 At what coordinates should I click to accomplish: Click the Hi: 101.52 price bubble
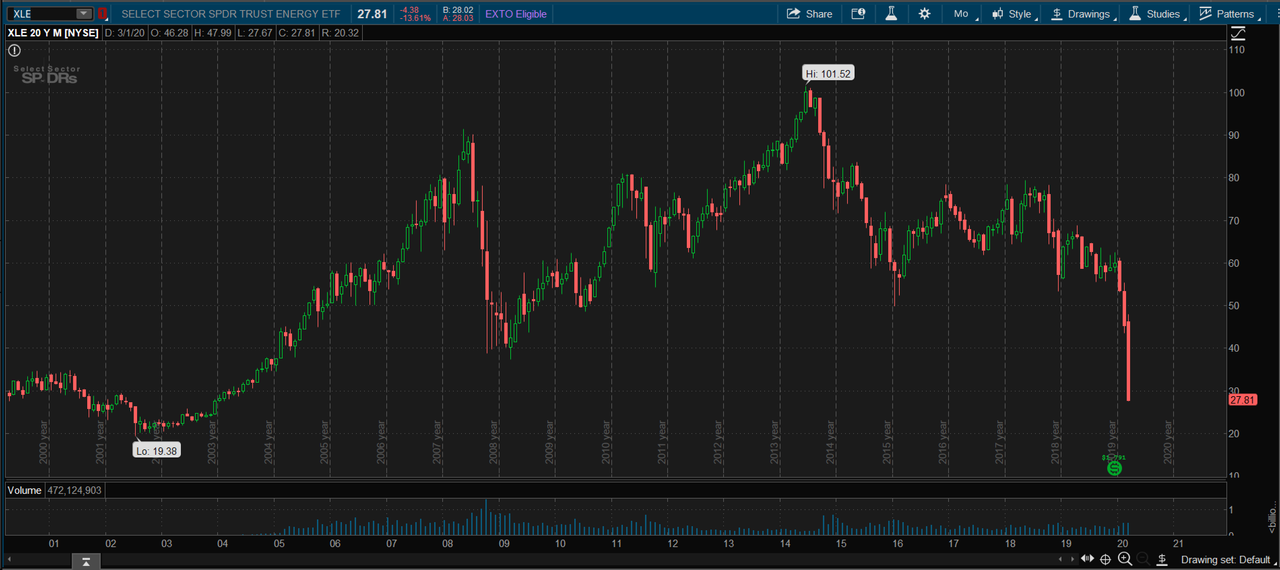829,74
